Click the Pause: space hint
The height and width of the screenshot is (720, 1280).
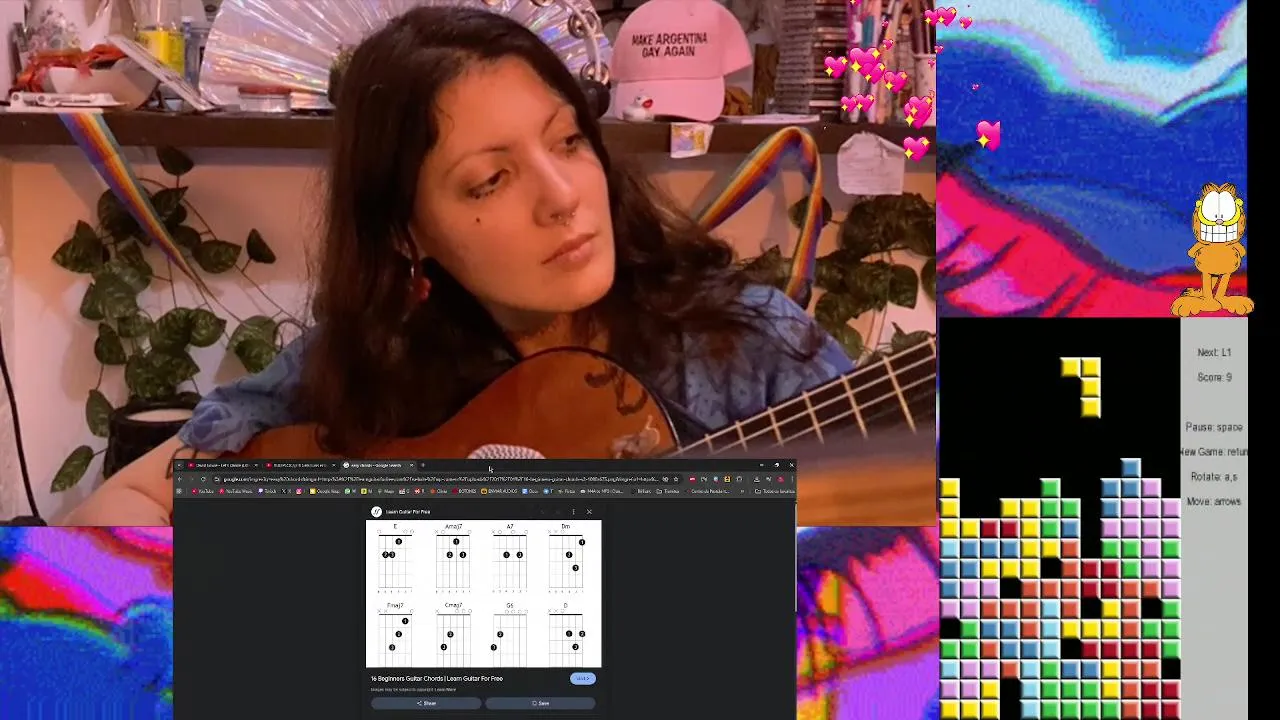1214,427
